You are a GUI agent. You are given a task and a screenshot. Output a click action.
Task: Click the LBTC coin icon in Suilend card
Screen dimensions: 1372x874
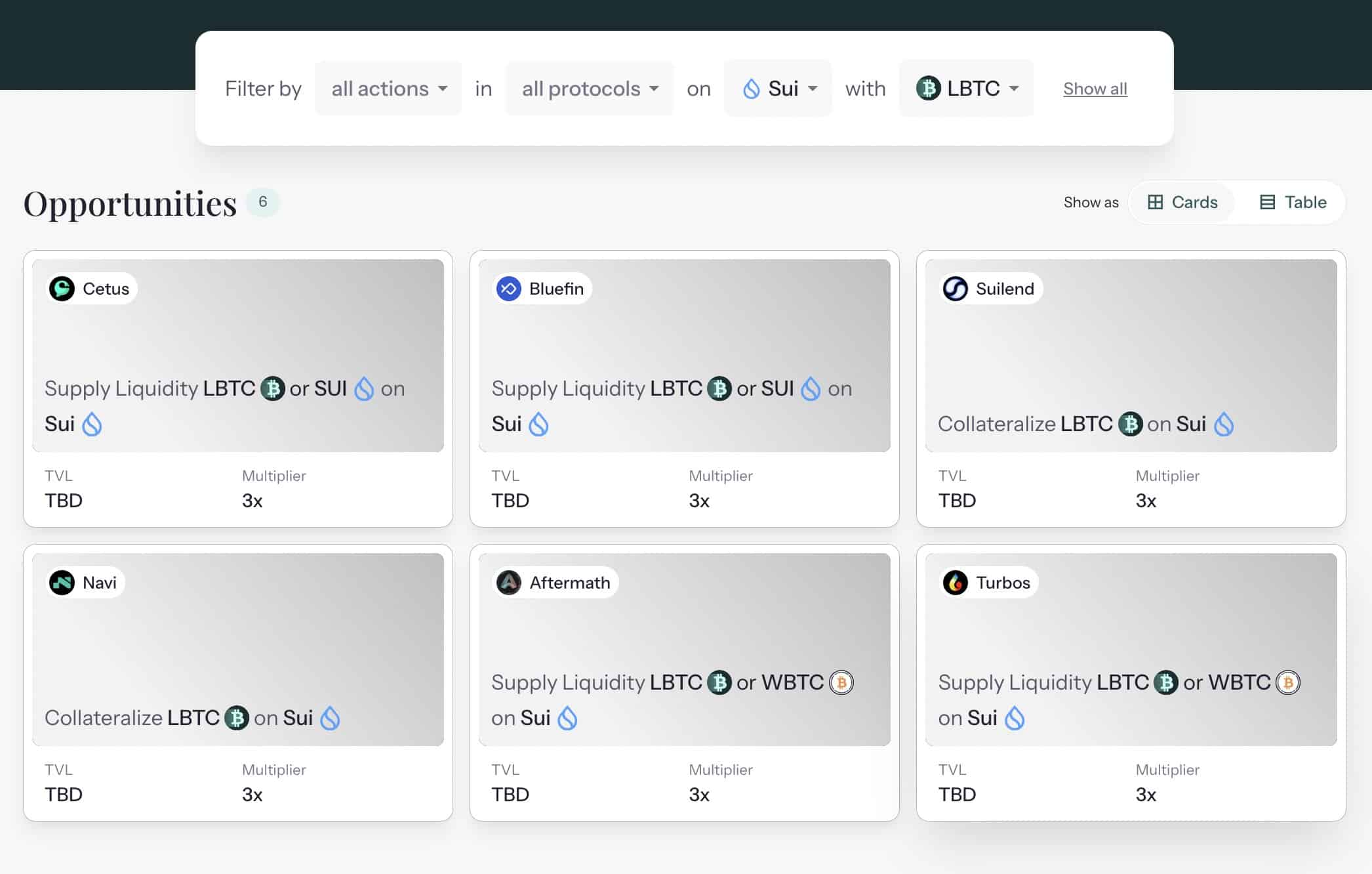coord(1130,424)
